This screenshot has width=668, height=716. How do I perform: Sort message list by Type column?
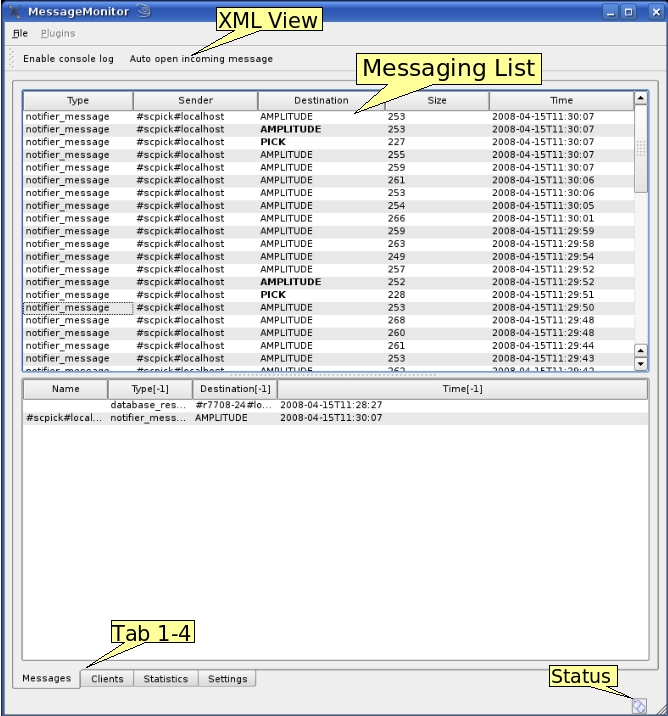tap(78, 101)
